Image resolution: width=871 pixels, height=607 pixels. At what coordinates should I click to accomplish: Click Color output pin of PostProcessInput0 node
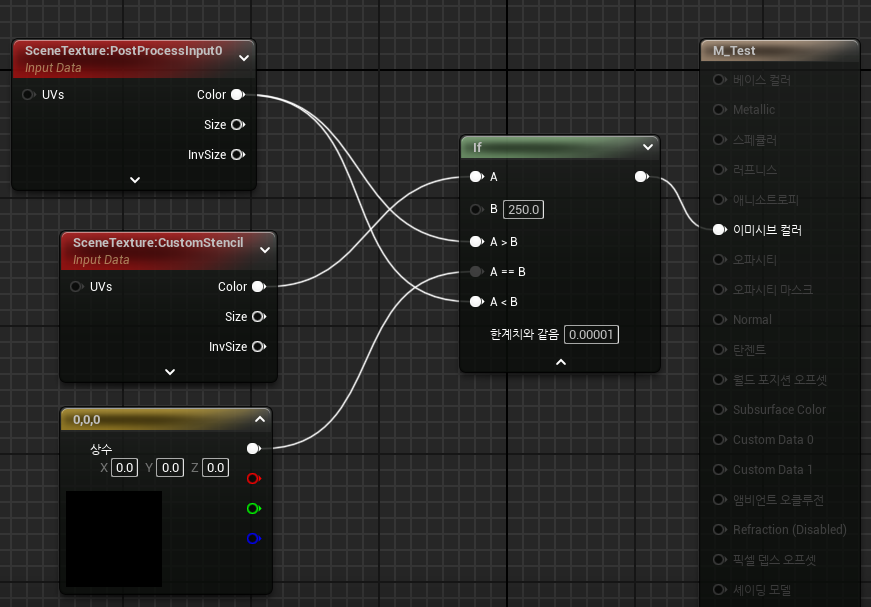(238, 94)
